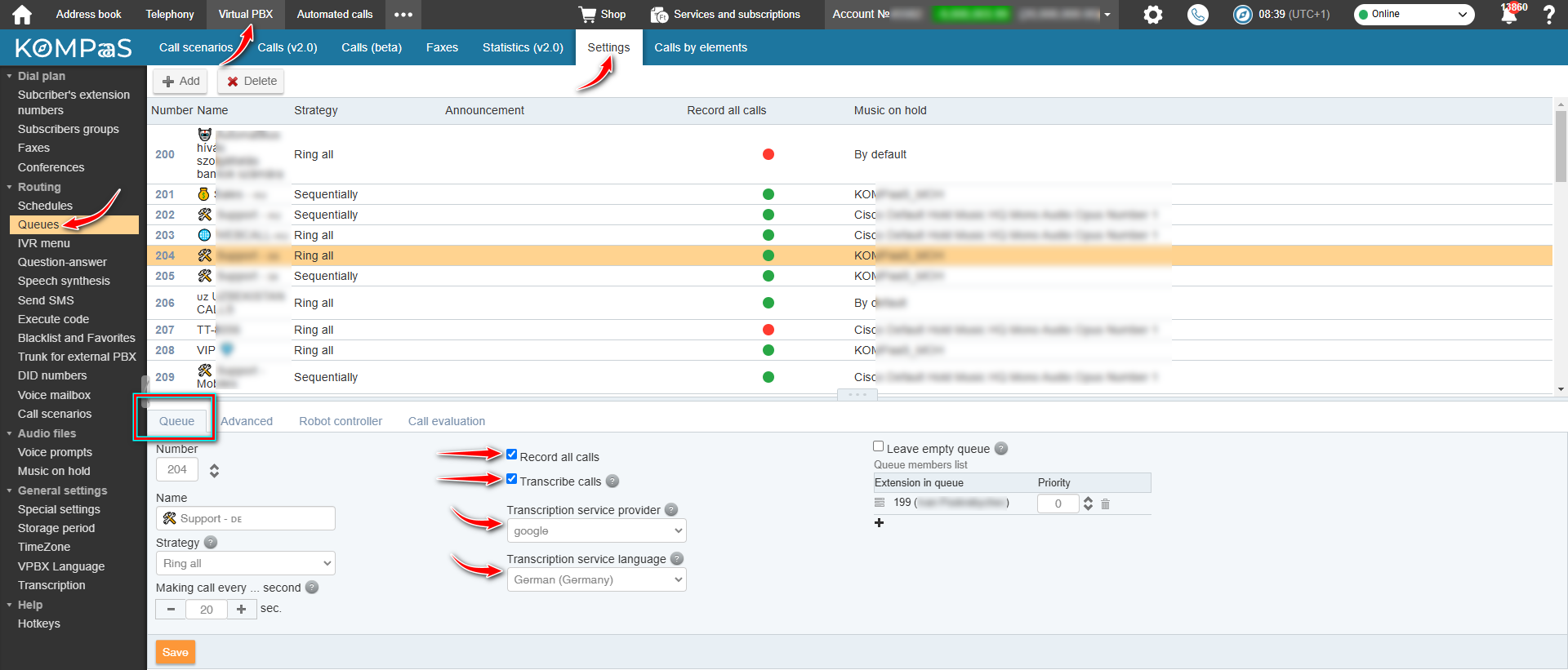Click the green record dot for queue 201

point(768,194)
